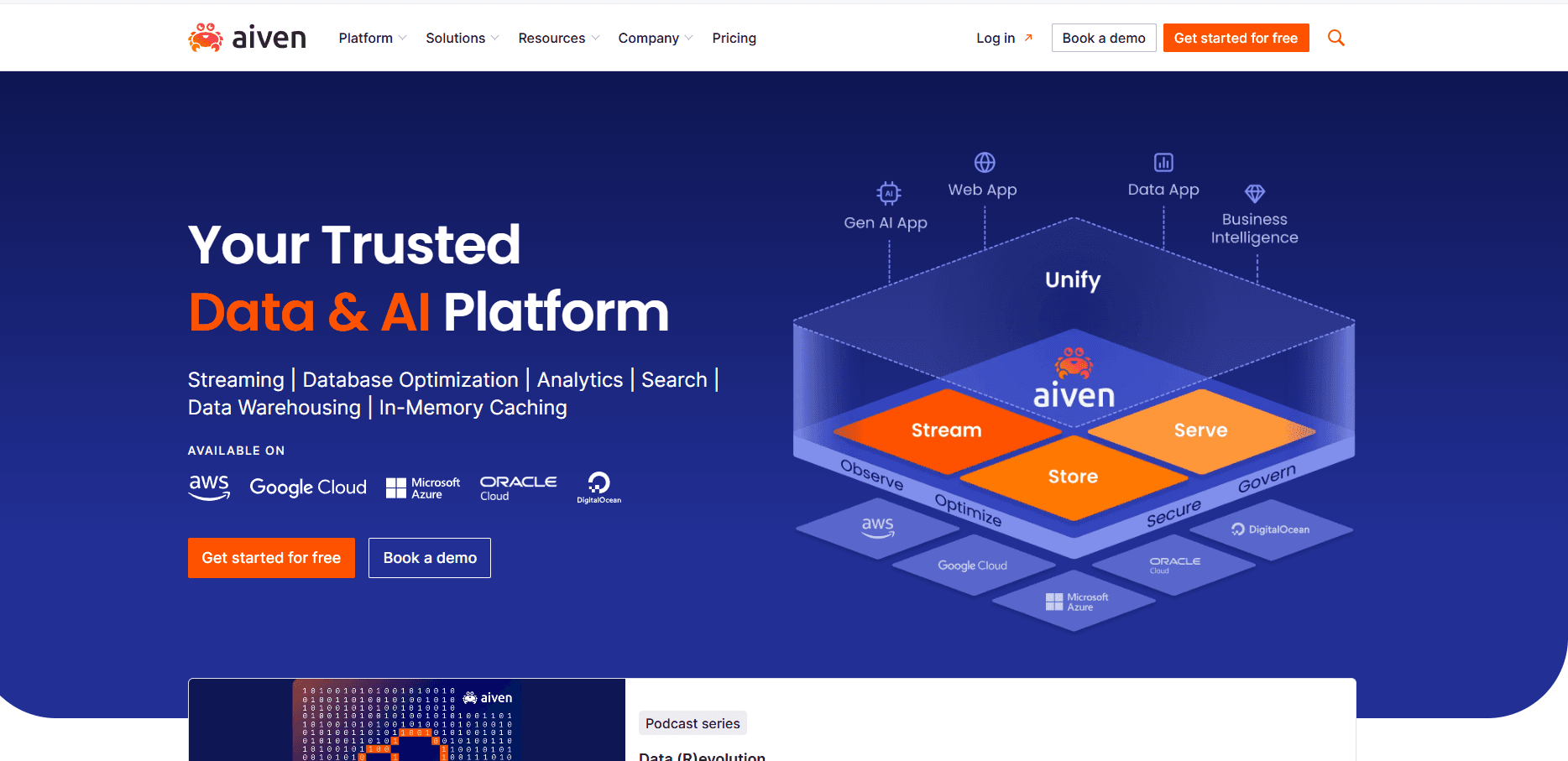Click the Gen AI App chip icon

point(889,193)
